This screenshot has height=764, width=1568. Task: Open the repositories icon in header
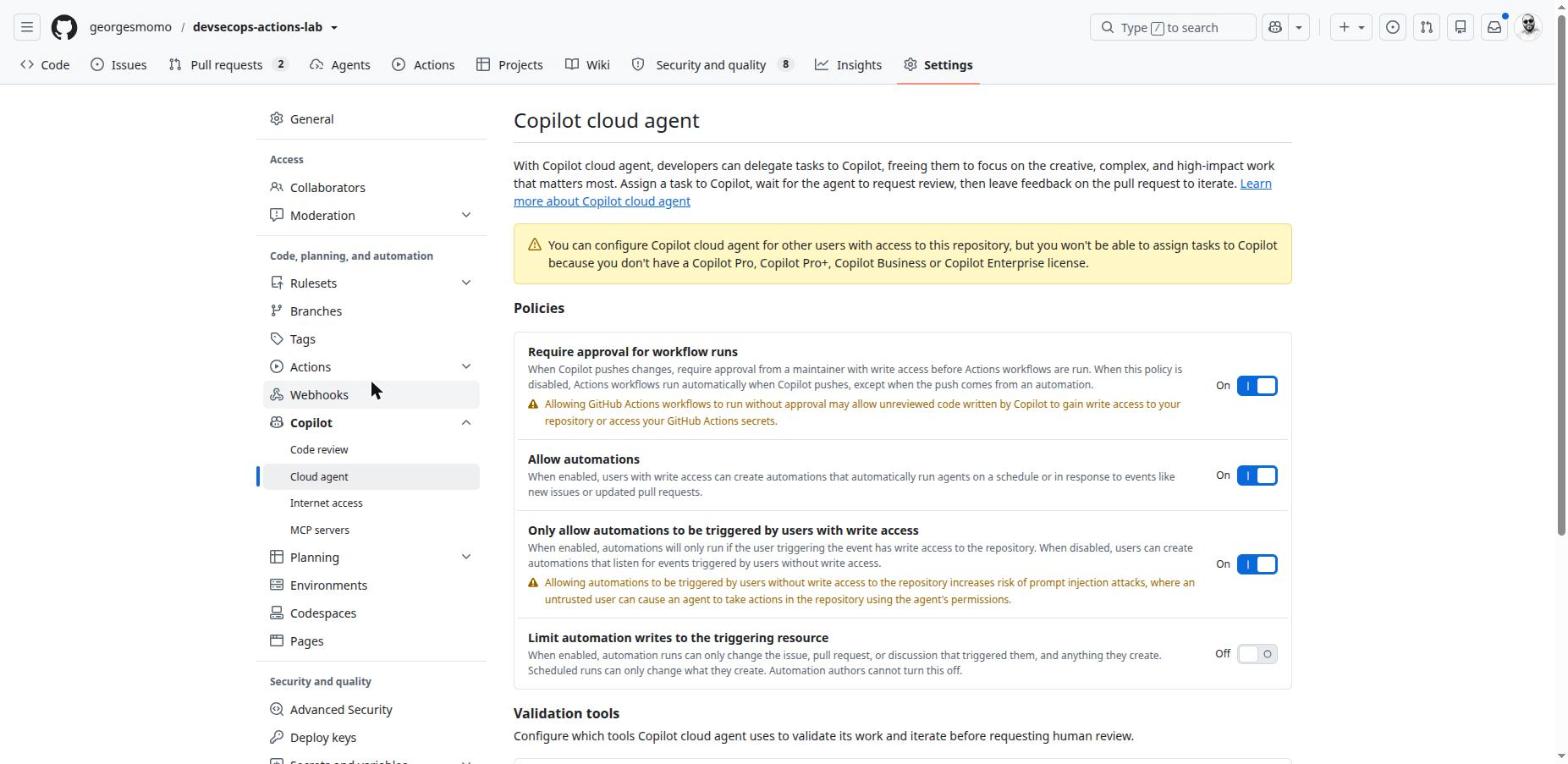(1460, 27)
